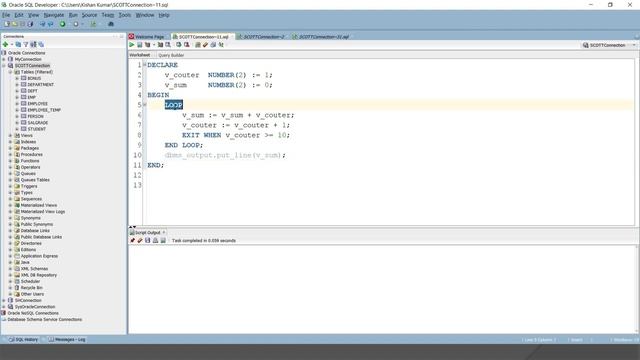
Task: Select the SCOTTConnection tree node
Action: point(32,66)
